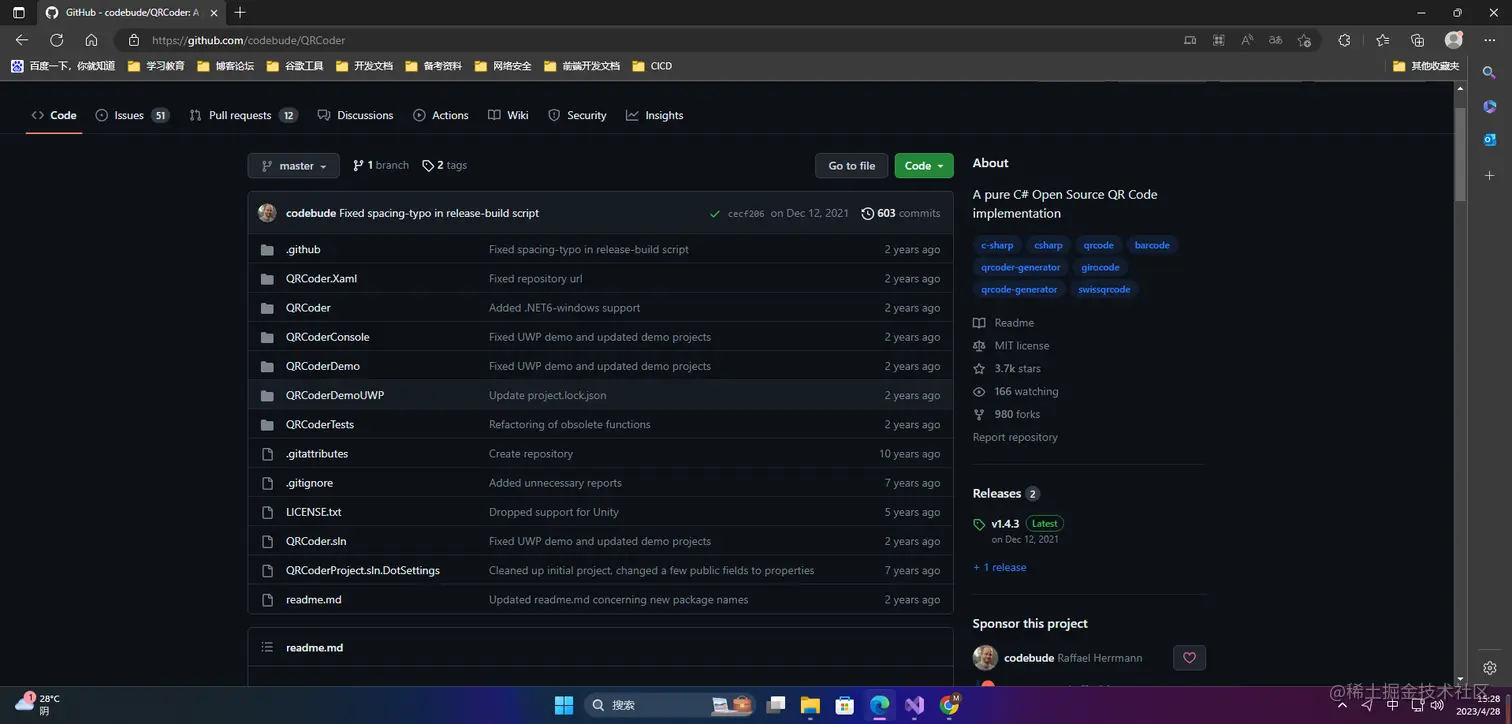This screenshot has width=1512, height=724.
Task: View the 1 branch link
Action: tap(381, 165)
